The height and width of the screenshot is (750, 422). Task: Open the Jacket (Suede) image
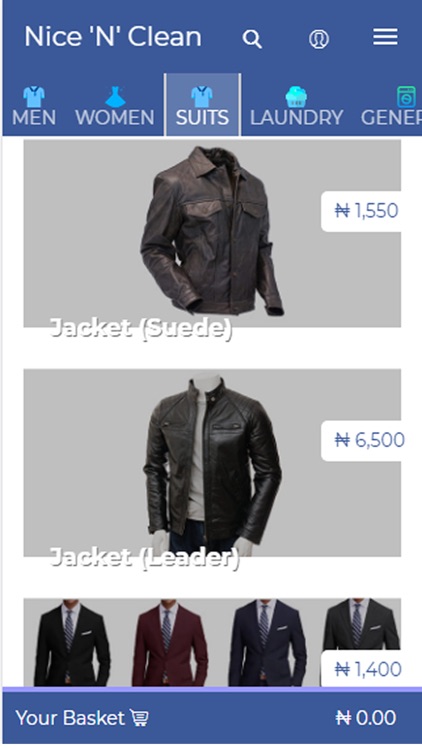coord(212,233)
